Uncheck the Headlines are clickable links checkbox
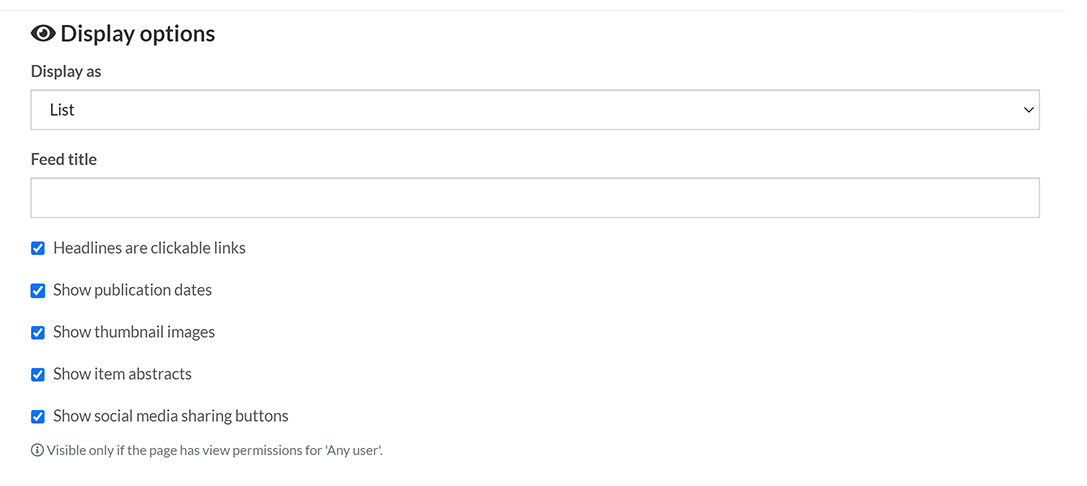This screenshot has height=486, width=1087. tap(38, 248)
